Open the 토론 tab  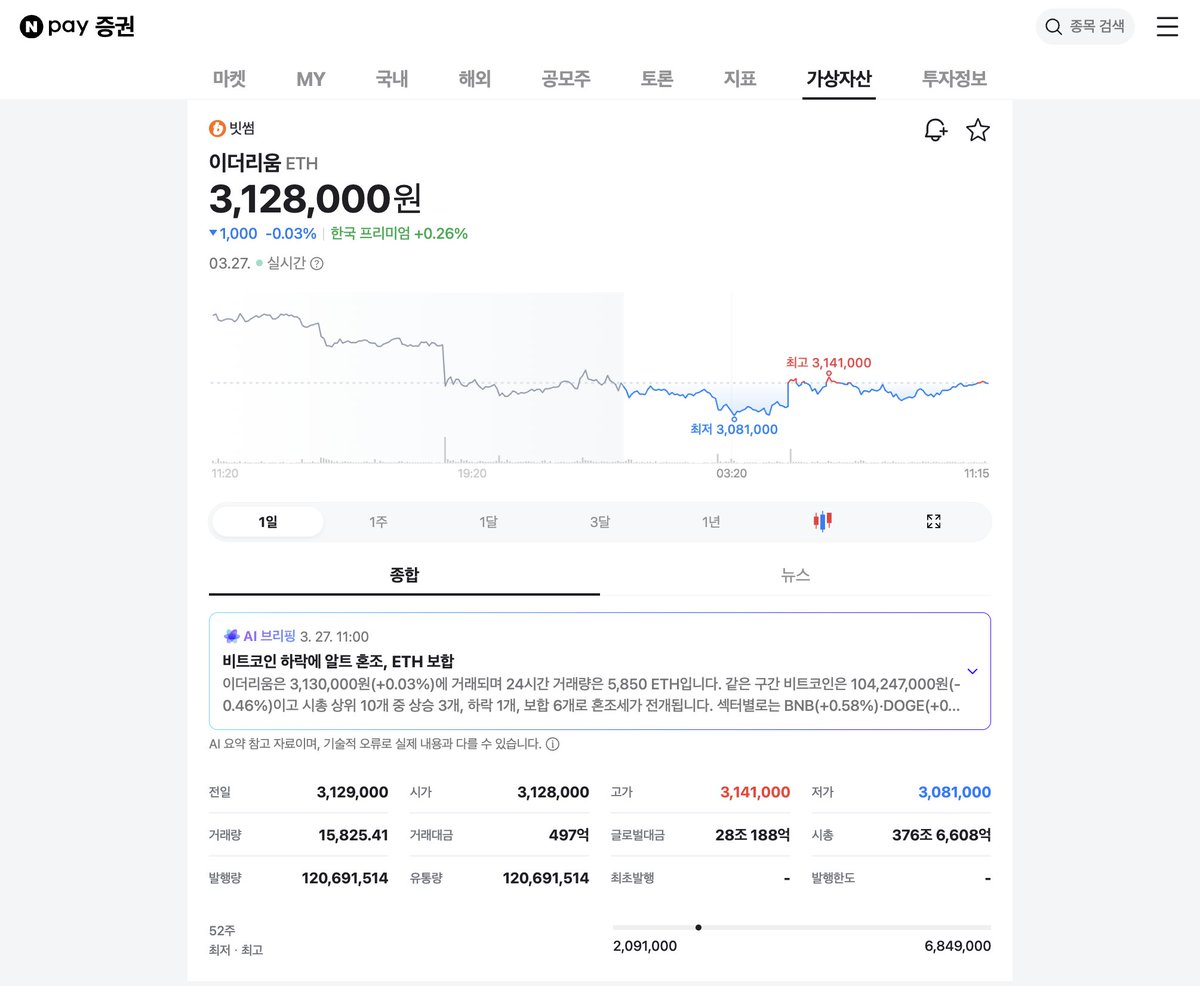coord(657,79)
